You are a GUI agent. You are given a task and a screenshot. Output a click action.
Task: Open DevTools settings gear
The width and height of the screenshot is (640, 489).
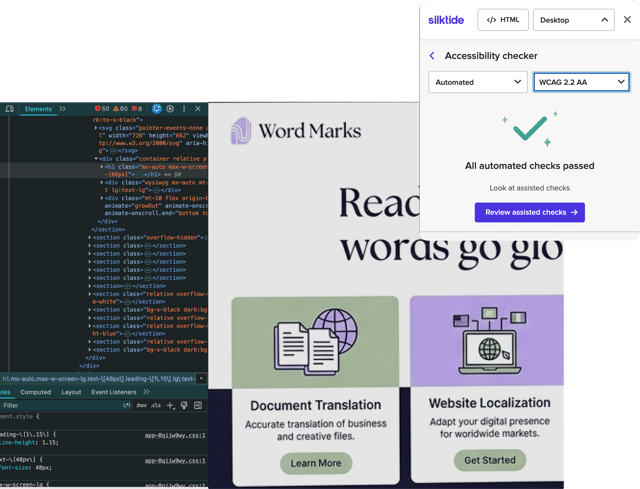click(170, 109)
